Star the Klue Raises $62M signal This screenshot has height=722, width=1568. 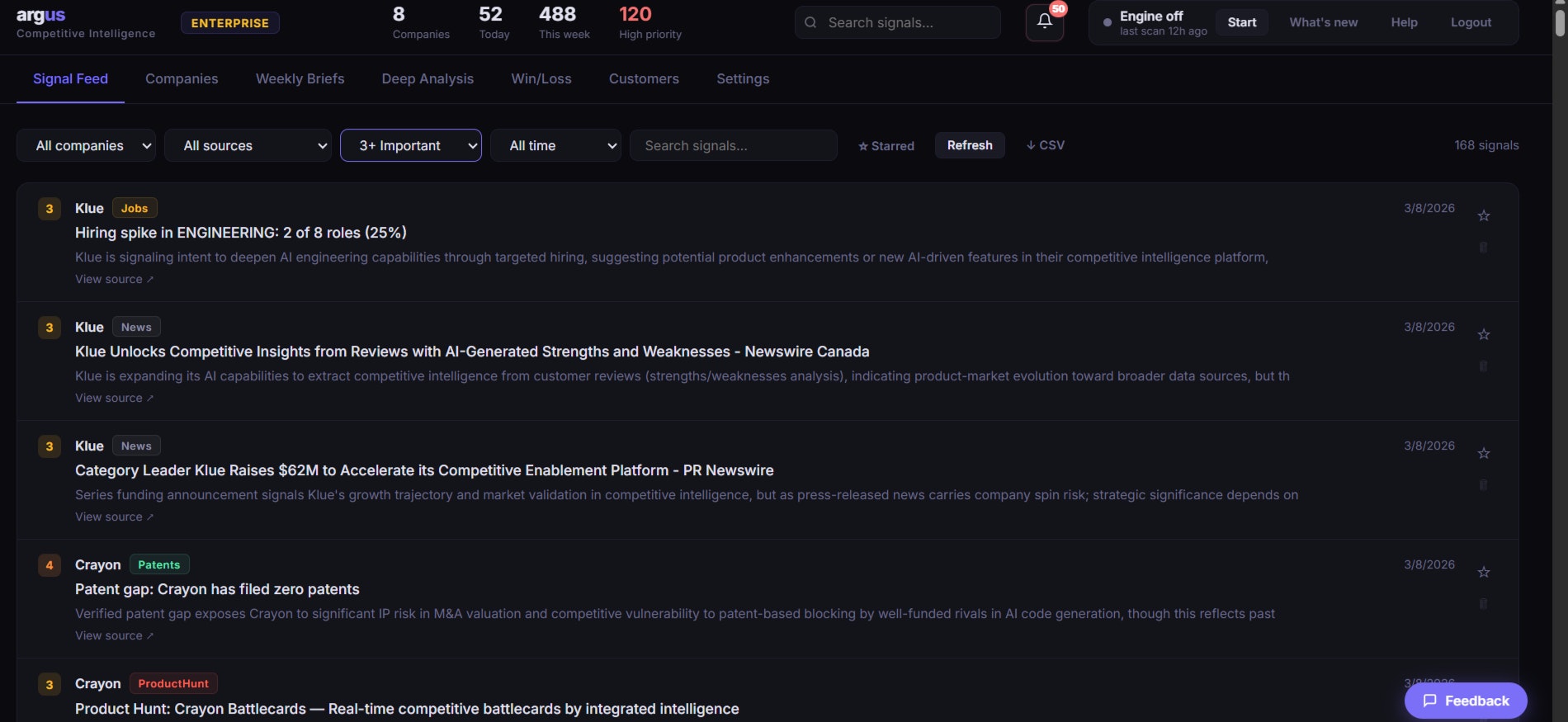click(1484, 453)
